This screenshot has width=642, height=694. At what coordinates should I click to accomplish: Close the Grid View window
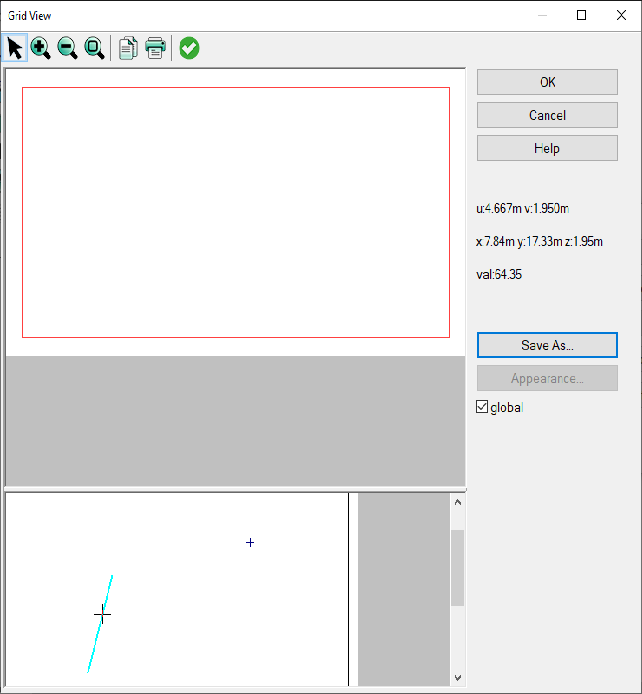621,15
